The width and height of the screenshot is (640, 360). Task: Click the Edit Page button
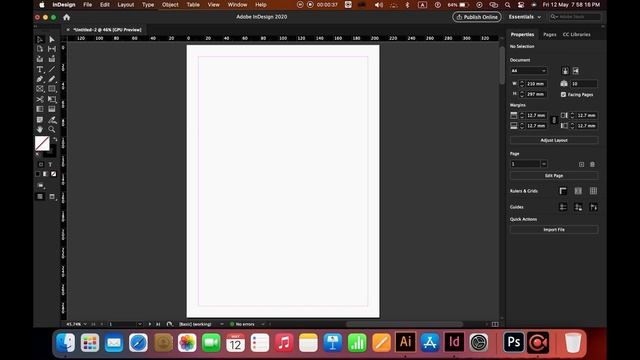coord(554,176)
